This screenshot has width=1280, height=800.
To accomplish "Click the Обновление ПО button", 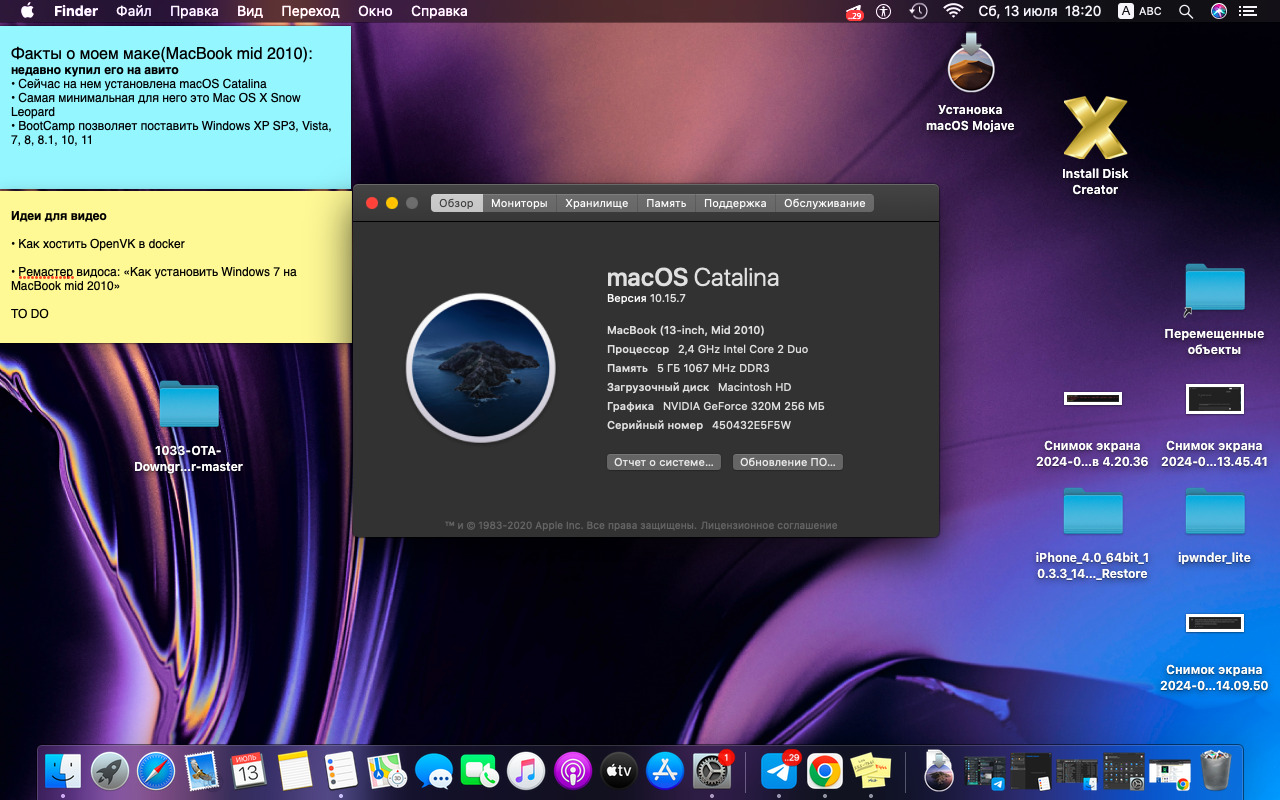I will pyautogui.click(x=788, y=462).
